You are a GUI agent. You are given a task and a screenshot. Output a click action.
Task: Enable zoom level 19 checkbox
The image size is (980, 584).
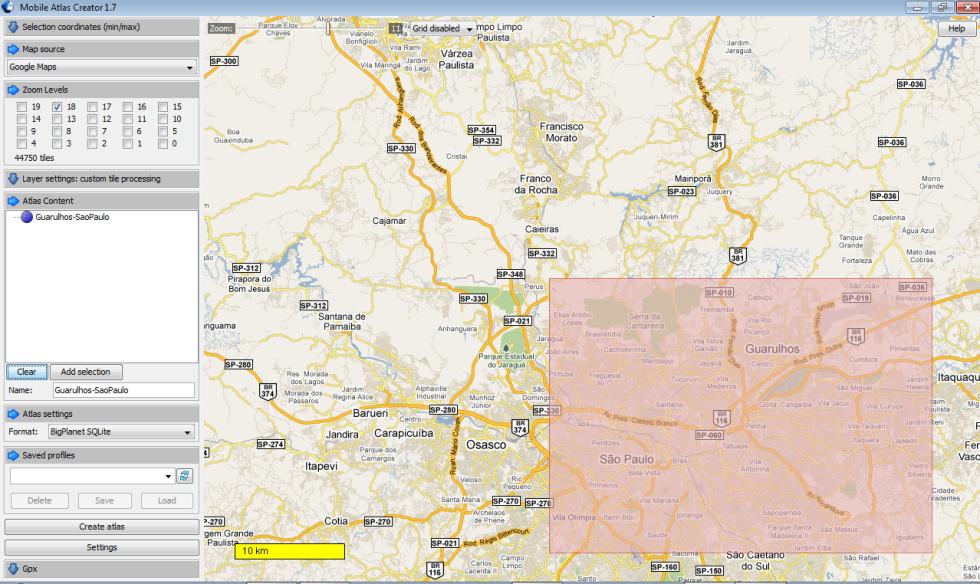22,107
